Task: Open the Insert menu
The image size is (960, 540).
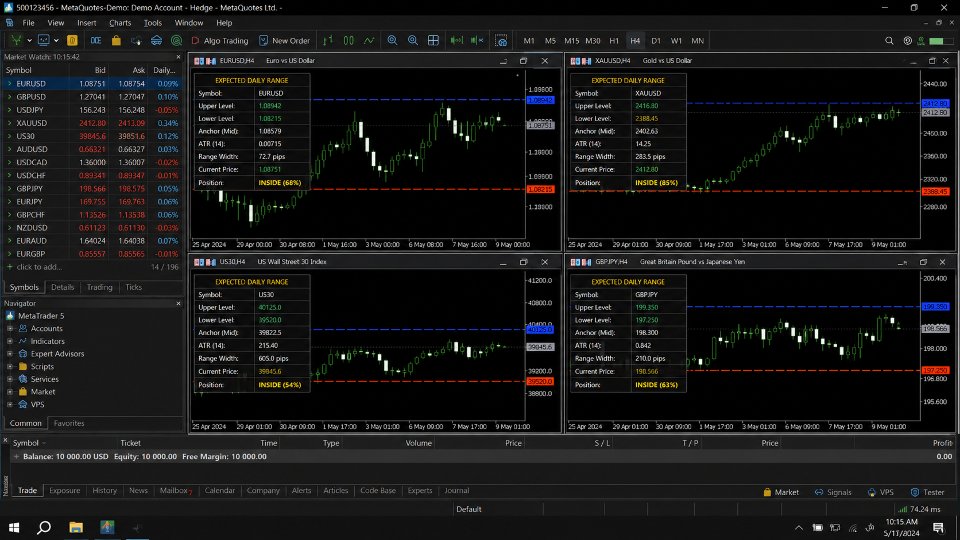Action: pos(86,23)
